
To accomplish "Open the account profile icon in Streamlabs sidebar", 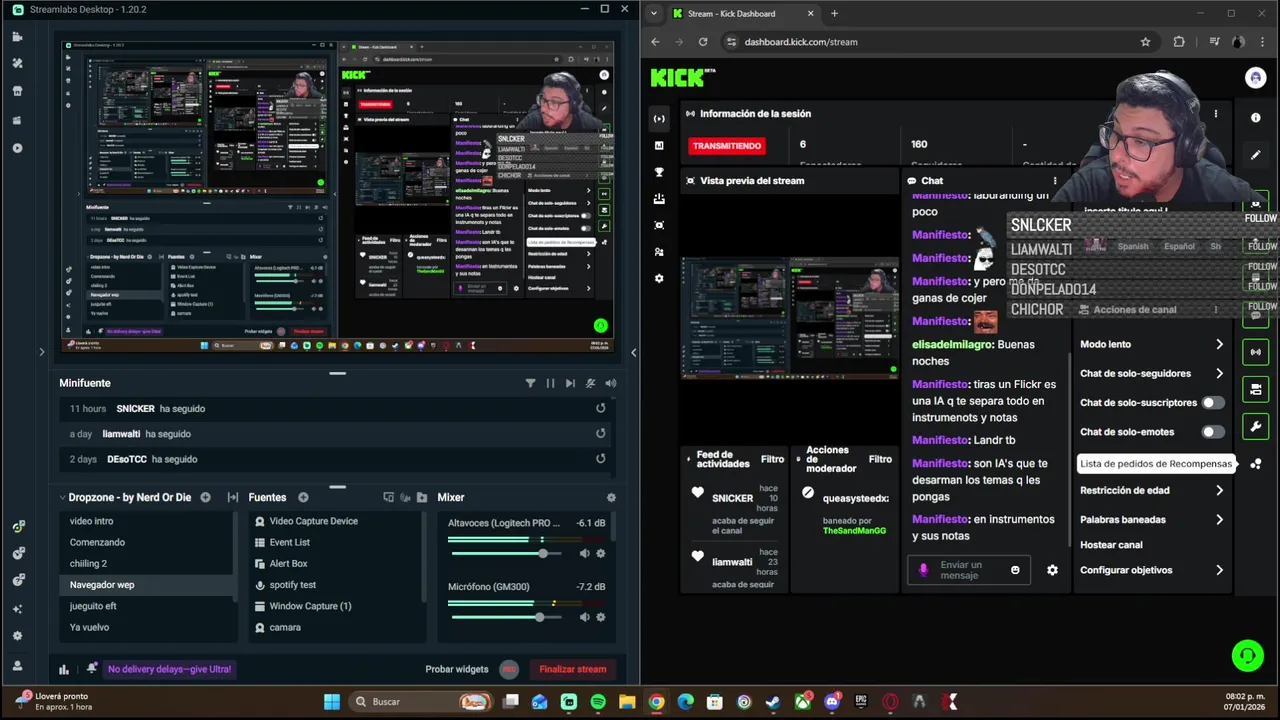I will [x=17, y=665].
